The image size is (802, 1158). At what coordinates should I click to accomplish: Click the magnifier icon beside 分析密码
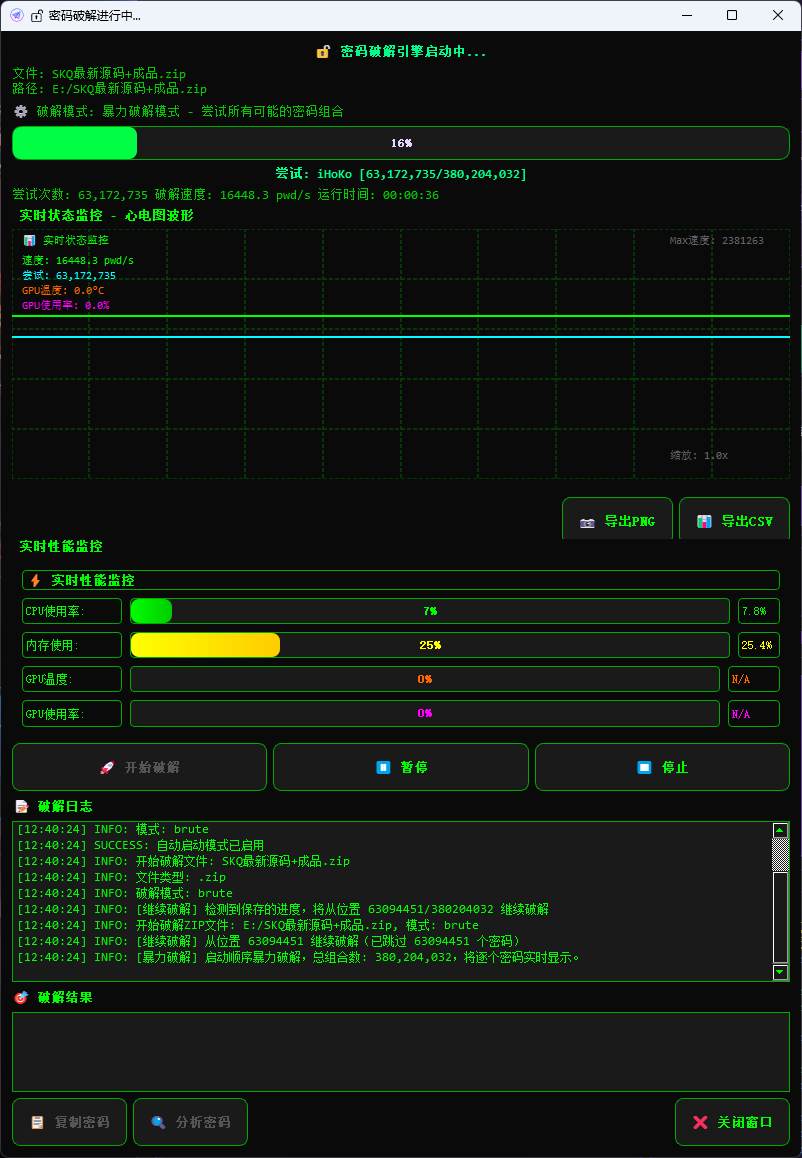click(x=158, y=1123)
